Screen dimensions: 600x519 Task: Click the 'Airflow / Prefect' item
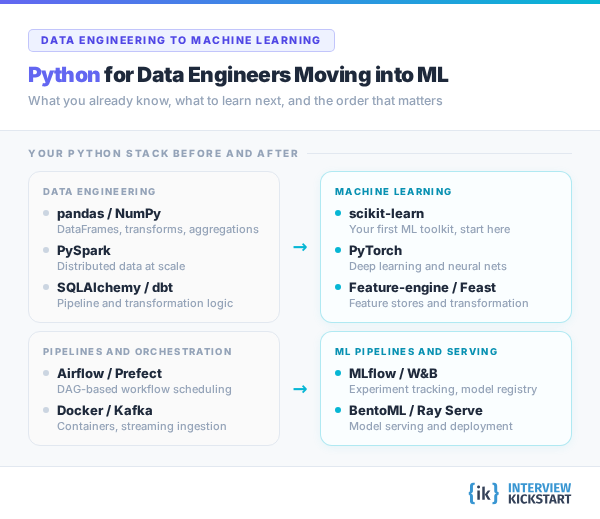point(109,374)
